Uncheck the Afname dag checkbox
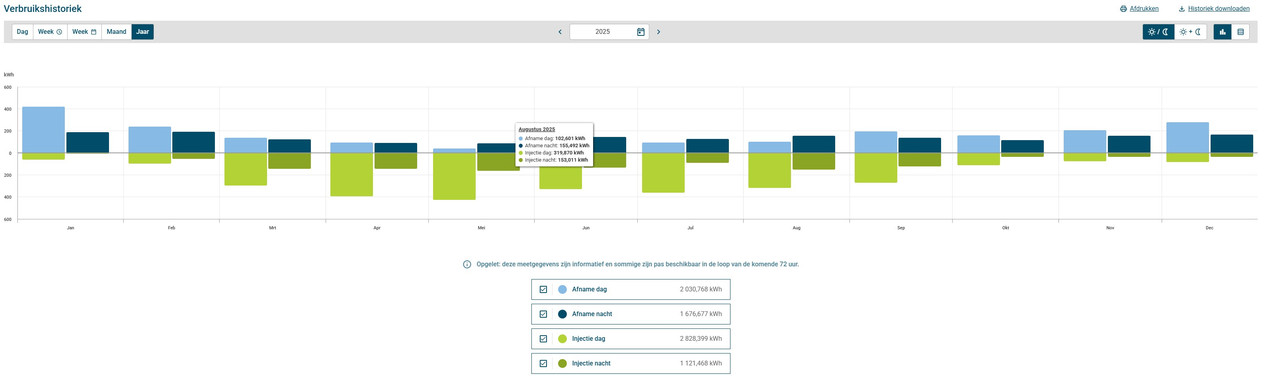This screenshot has height=381, width=1279. pyautogui.click(x=543, y=289)
